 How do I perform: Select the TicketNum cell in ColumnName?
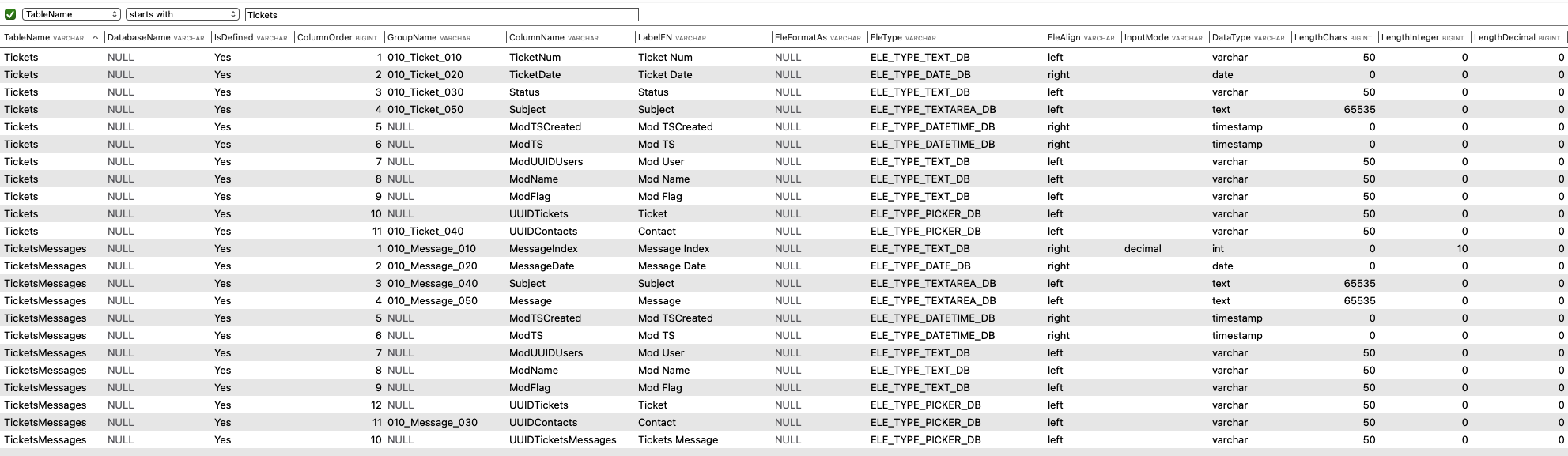[535, 57]
